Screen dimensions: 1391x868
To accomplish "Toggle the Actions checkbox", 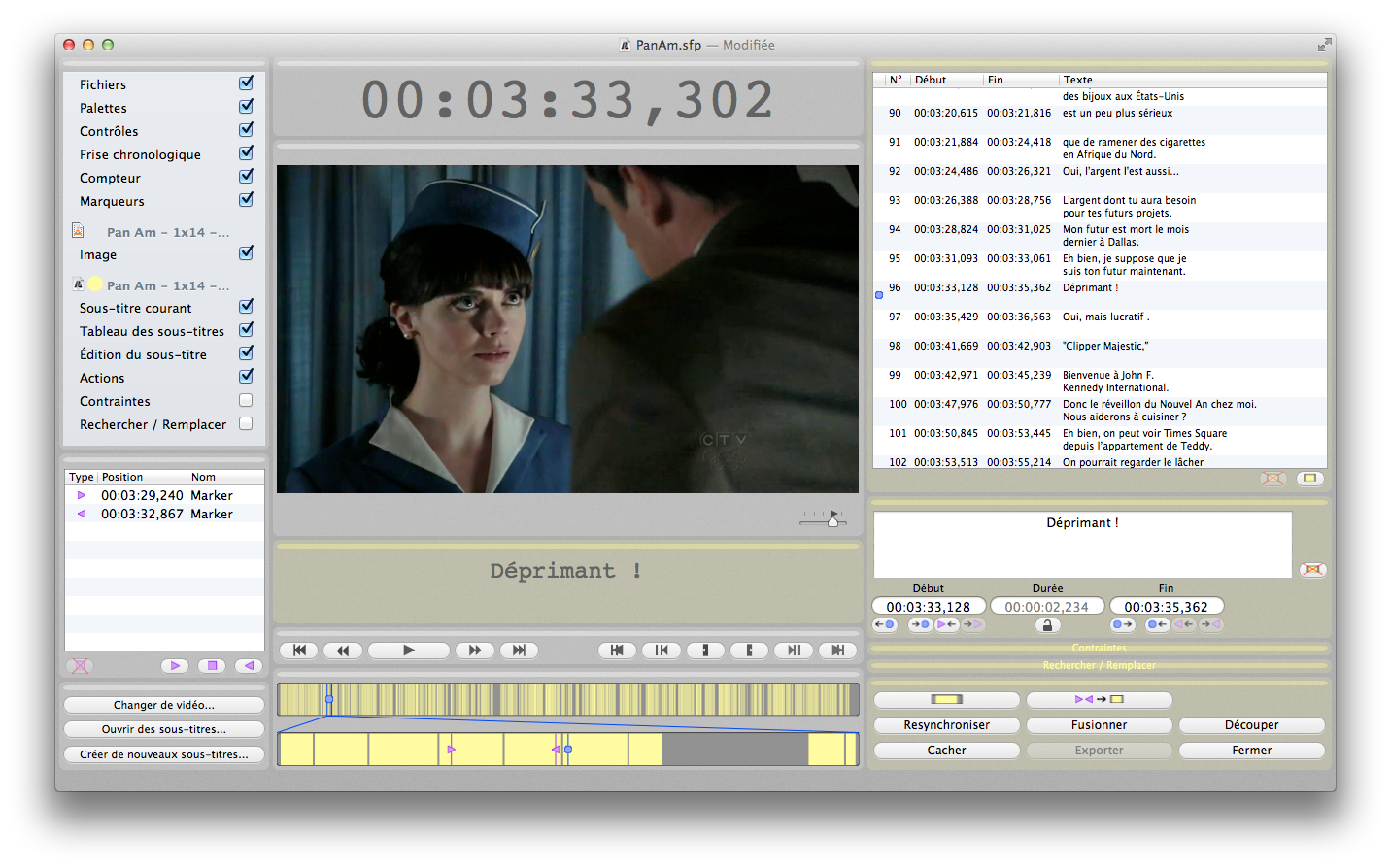I will coord(247,377).
